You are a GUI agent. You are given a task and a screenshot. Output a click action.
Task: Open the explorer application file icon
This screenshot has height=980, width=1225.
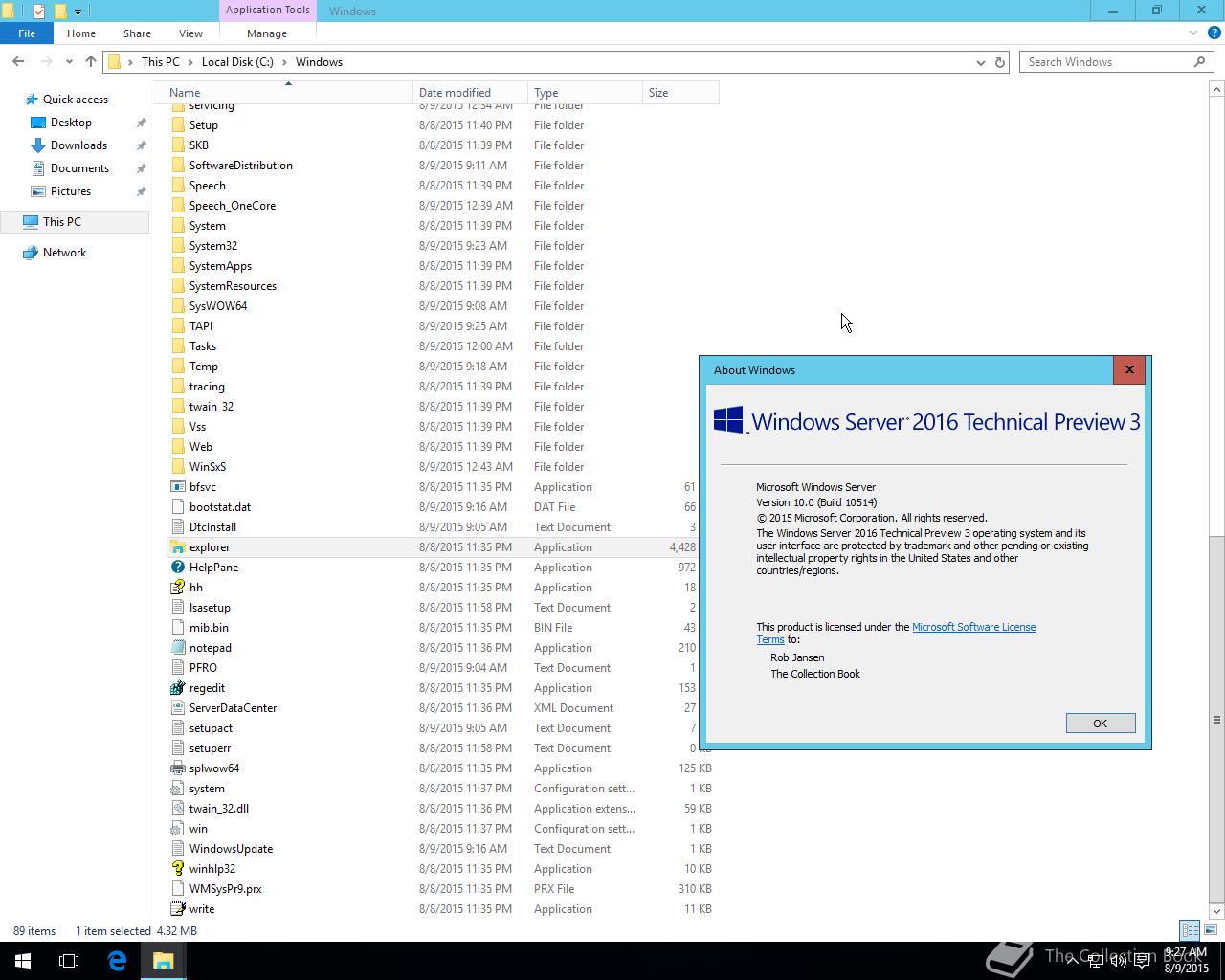click(177, 547)
